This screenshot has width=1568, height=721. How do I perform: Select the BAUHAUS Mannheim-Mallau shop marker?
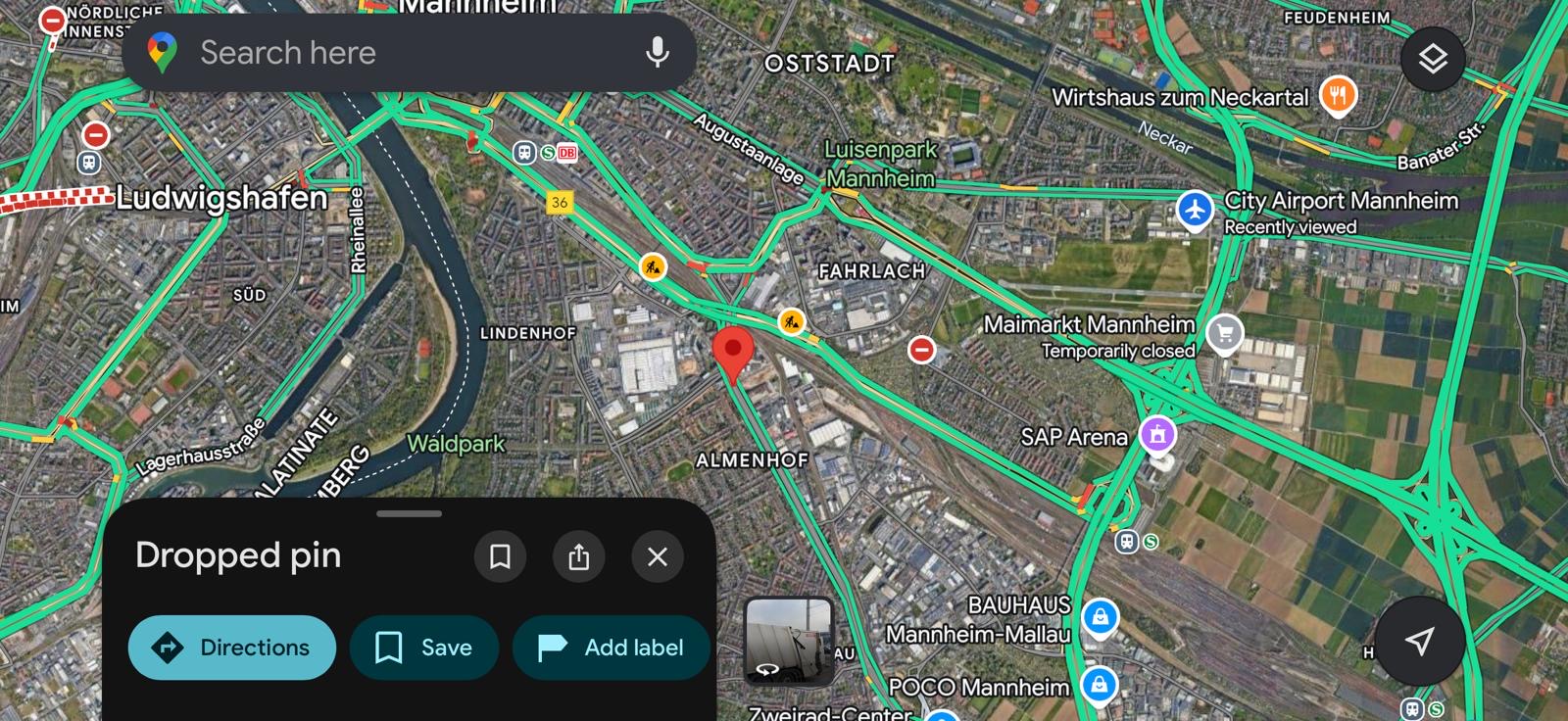(1100, 618)
